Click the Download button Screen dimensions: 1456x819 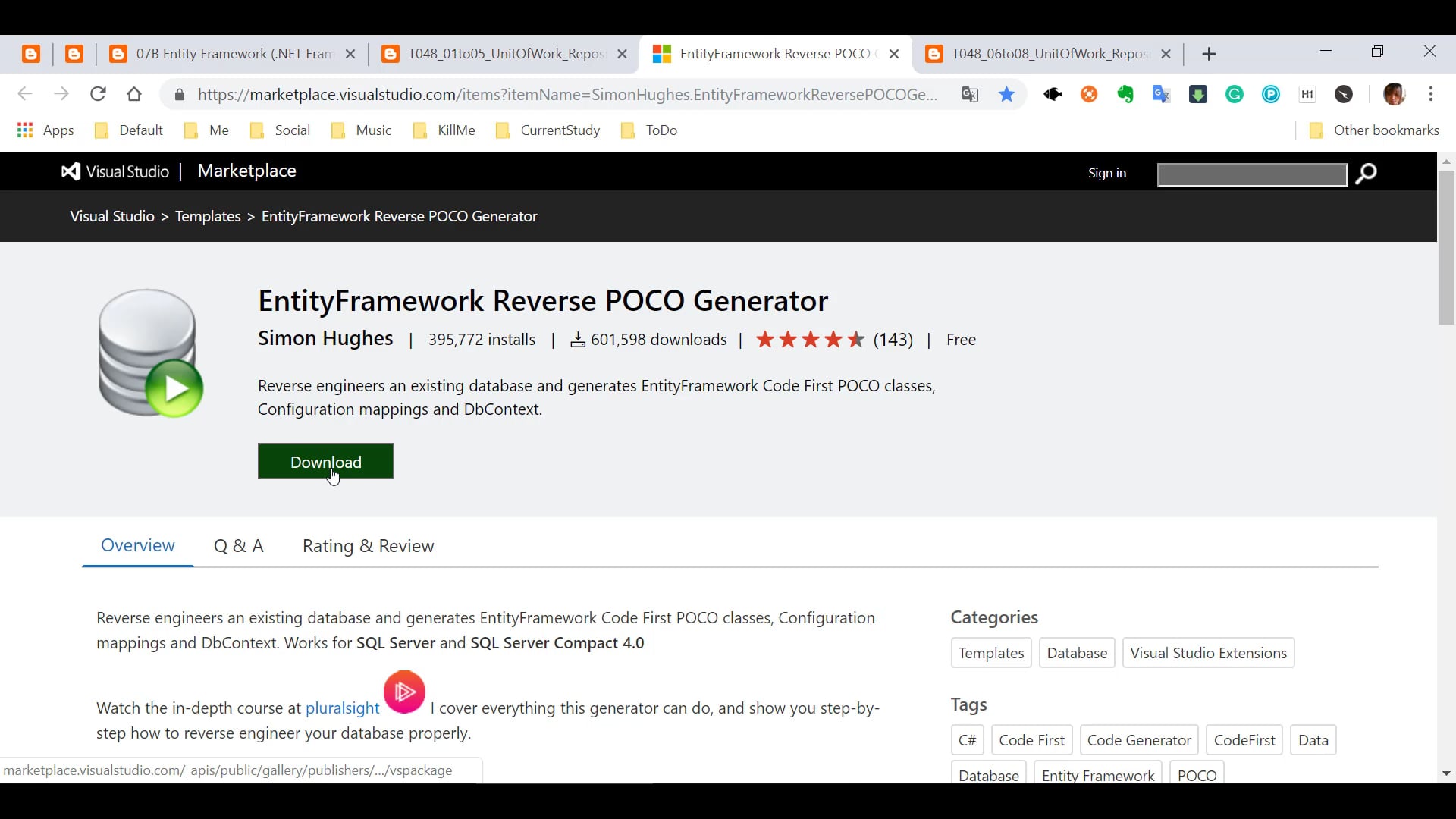pos(325,462)
